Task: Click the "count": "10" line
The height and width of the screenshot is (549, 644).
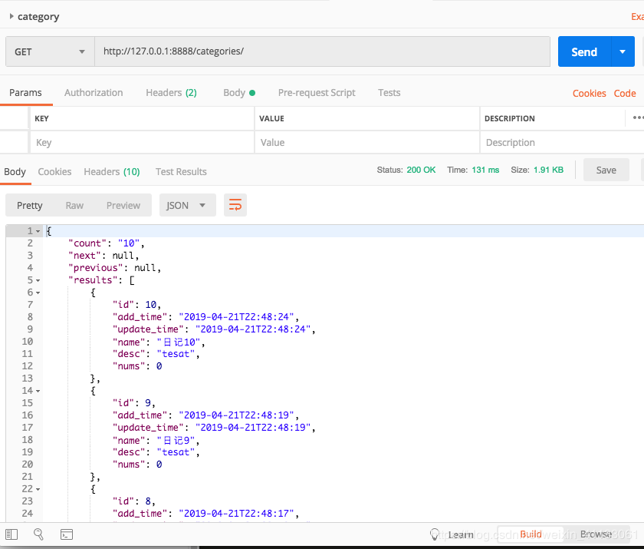Action: point(106,243)
